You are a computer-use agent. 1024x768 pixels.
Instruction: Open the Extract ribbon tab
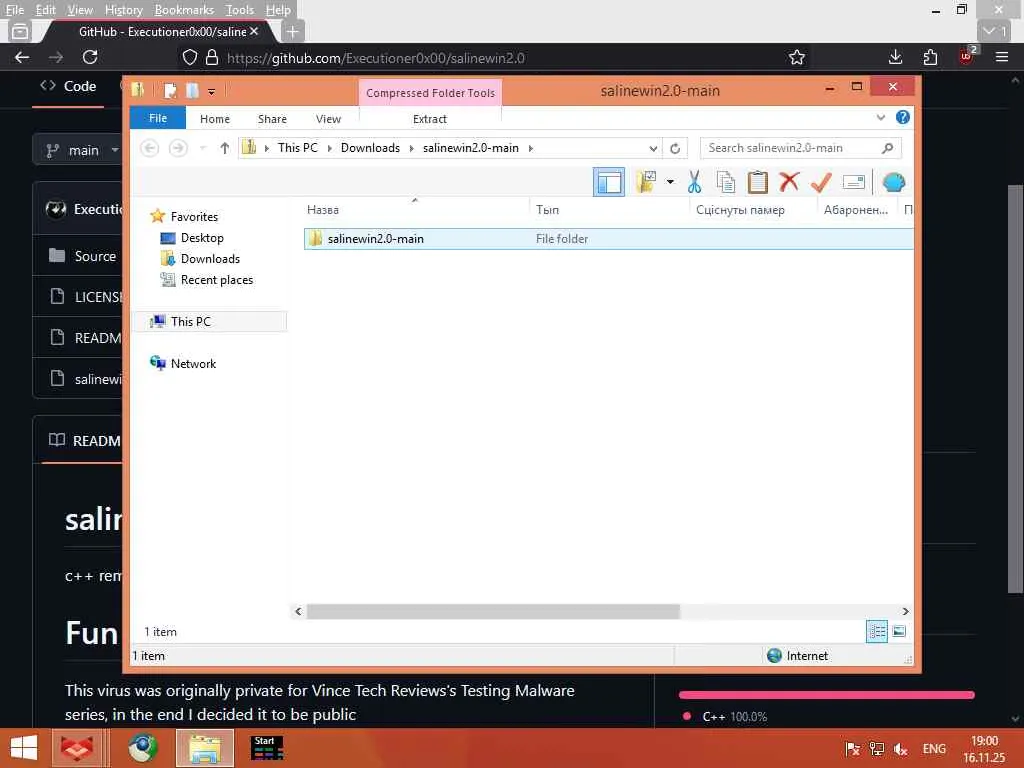pyautogui.click(x=430, y=119)
